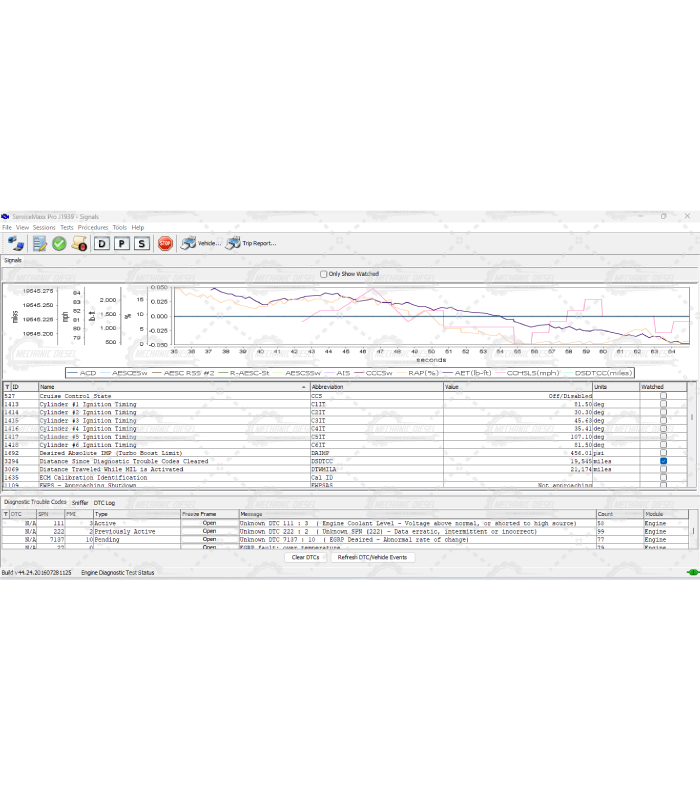Click the green checkmark toolbar icon
Screen dimensions: 700x800
point(59,243)
